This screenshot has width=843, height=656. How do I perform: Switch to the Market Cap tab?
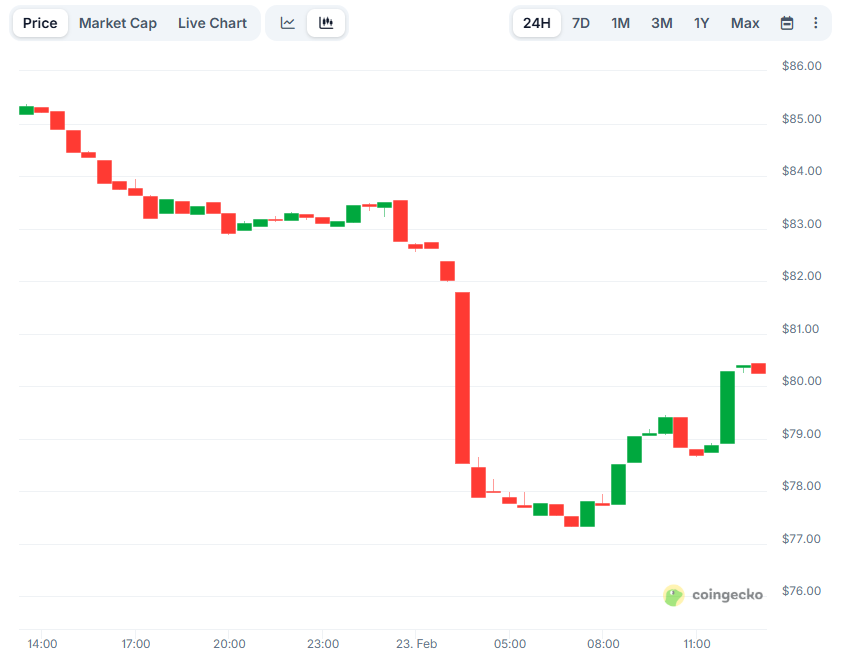pyautogui.click(x=117, y=22)
